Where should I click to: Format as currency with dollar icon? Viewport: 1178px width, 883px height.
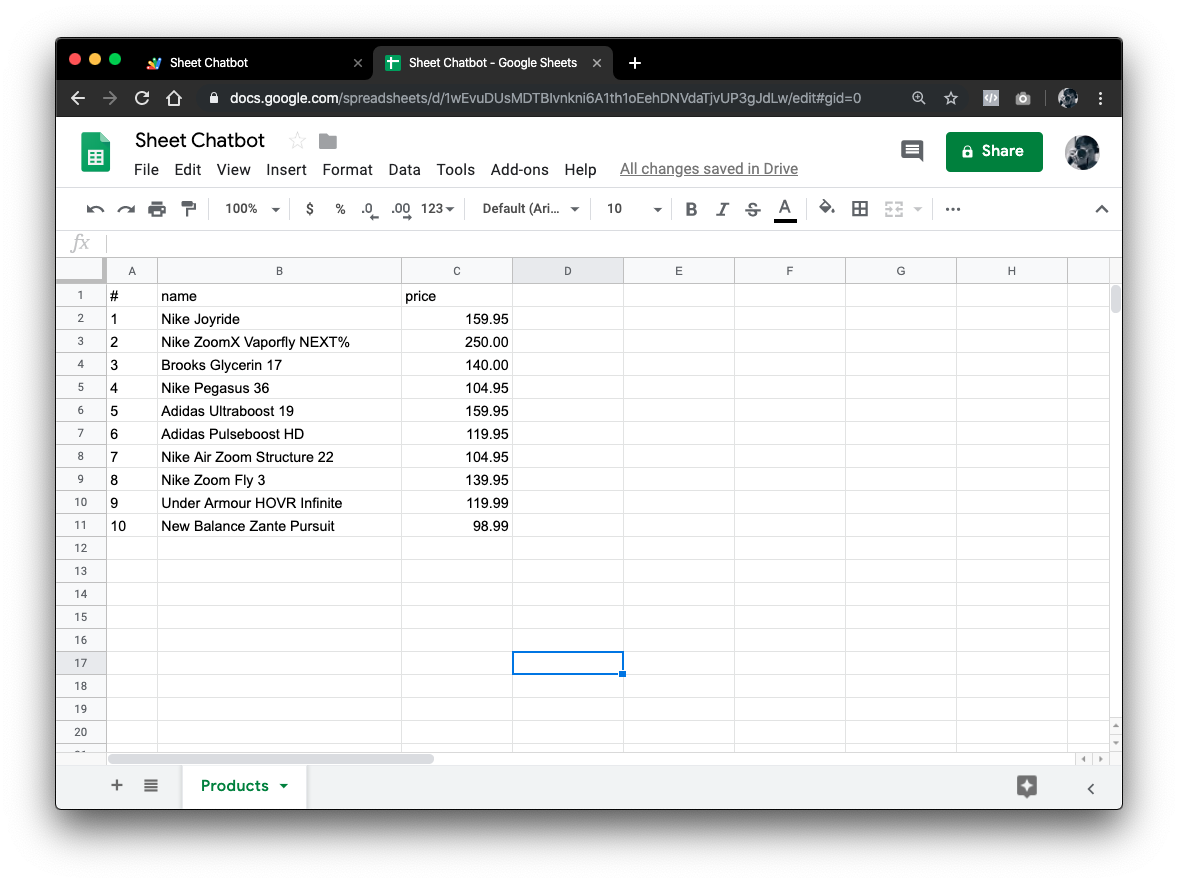pos(310,209)
